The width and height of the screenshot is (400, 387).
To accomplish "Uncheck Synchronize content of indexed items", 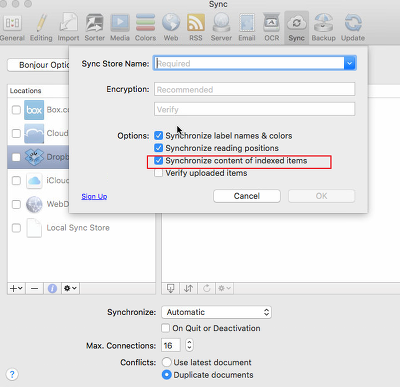I will 159,160.
